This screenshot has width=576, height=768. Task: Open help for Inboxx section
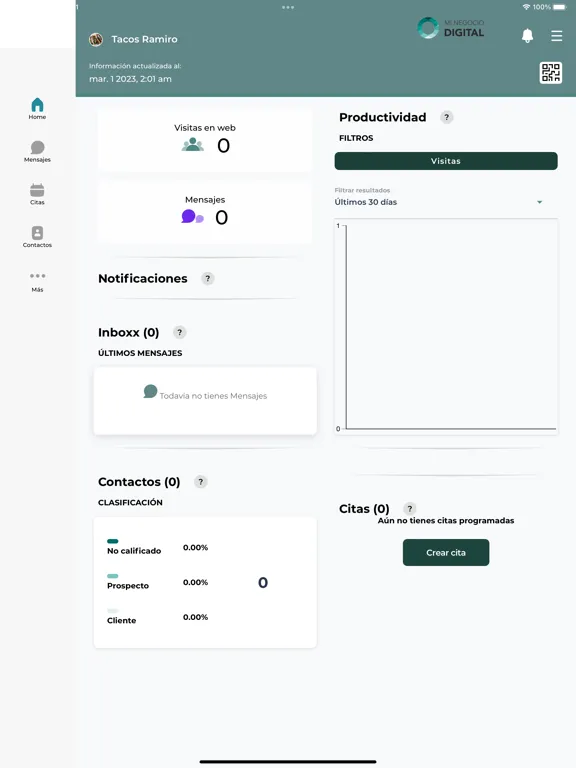pyautogui.click(x=180, y=333)
